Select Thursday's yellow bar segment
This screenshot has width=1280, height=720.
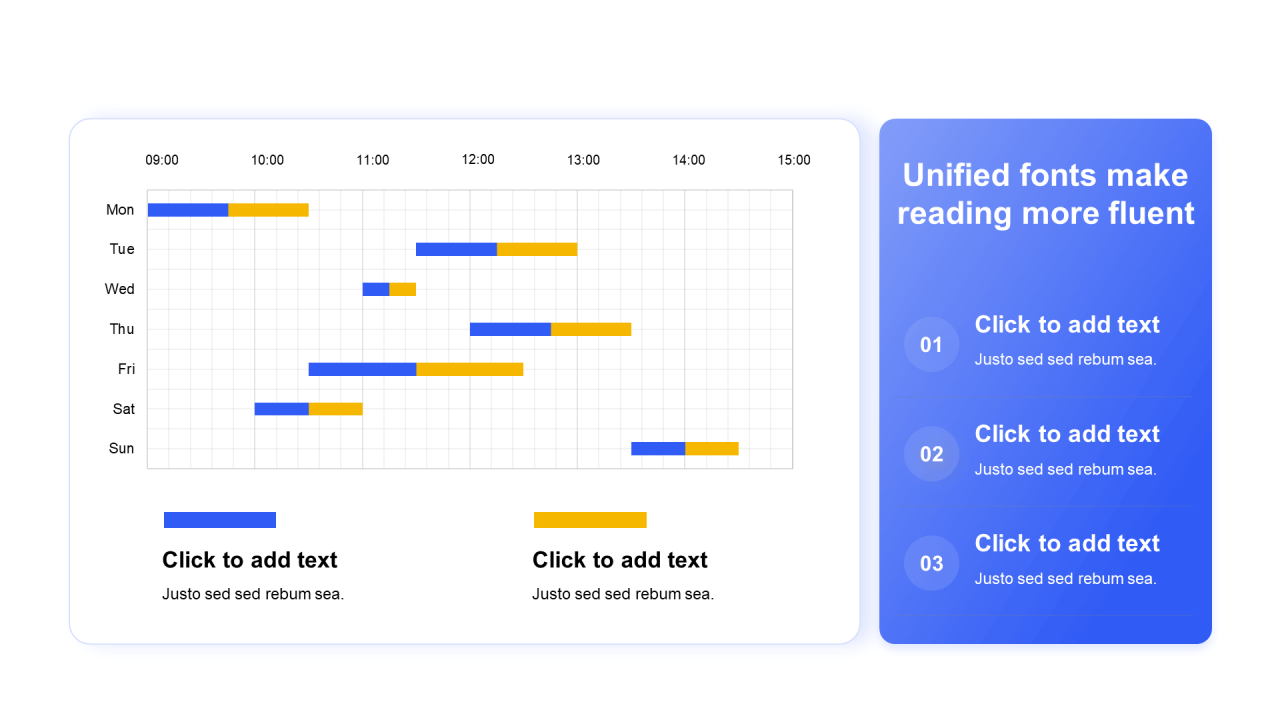[591, 329]
